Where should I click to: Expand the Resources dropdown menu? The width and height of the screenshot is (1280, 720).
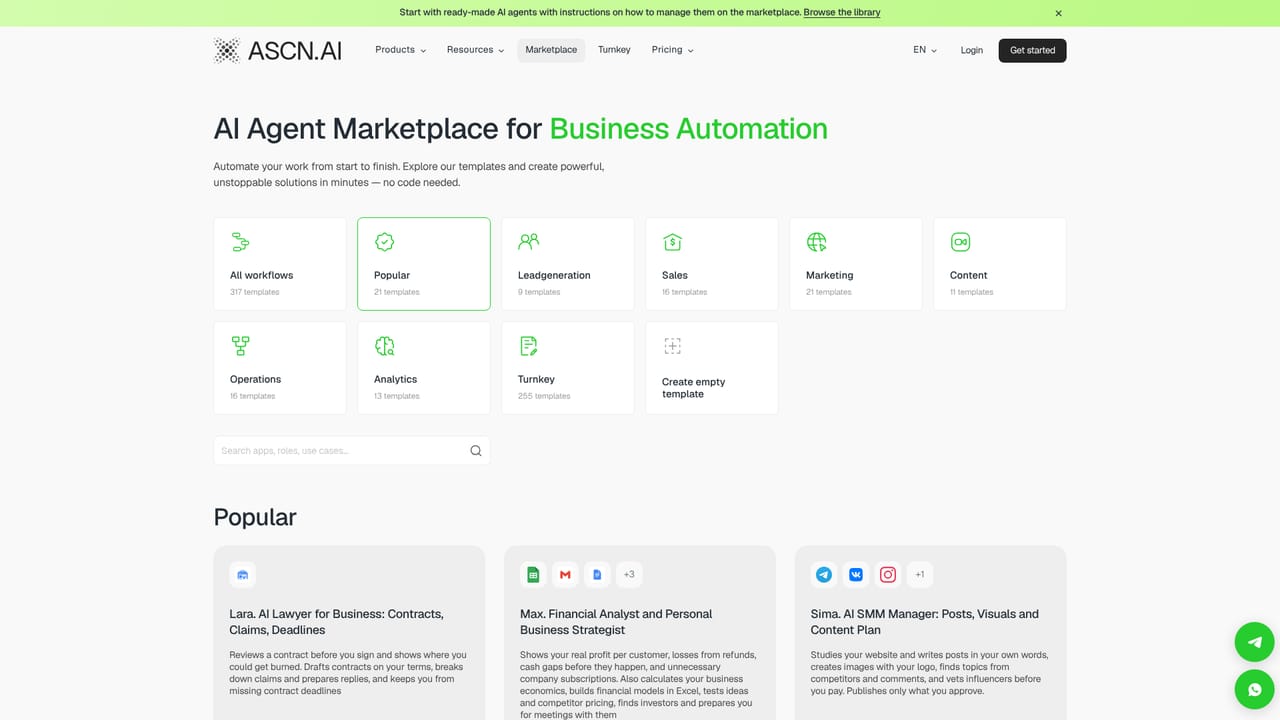pyautogui.click(x=475, y=50)
